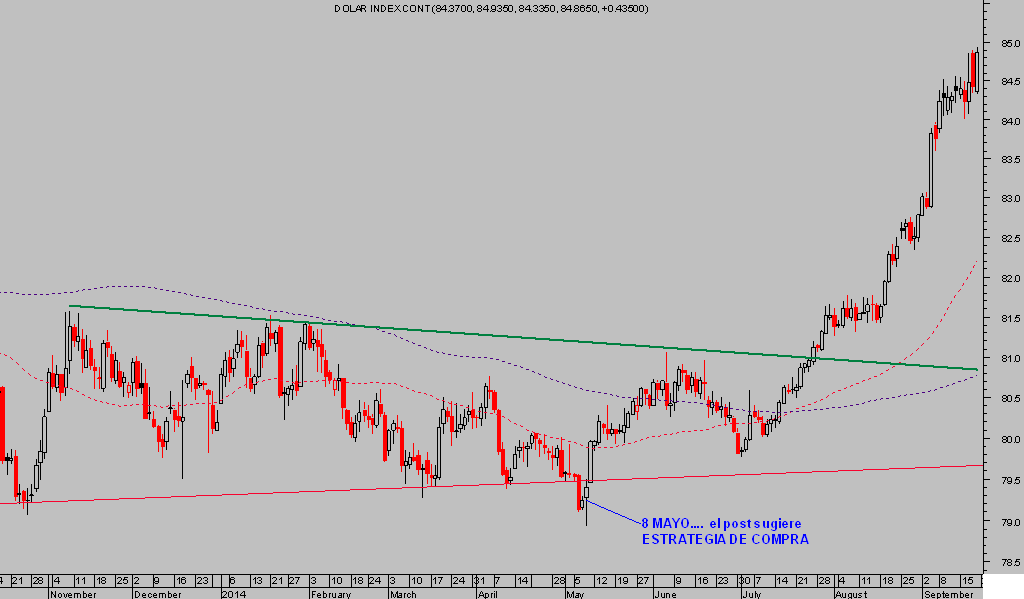This screenshot has width=1024, height=599.
Task: Click the 8 MAYO annotation text
Action: click(720, 523)
